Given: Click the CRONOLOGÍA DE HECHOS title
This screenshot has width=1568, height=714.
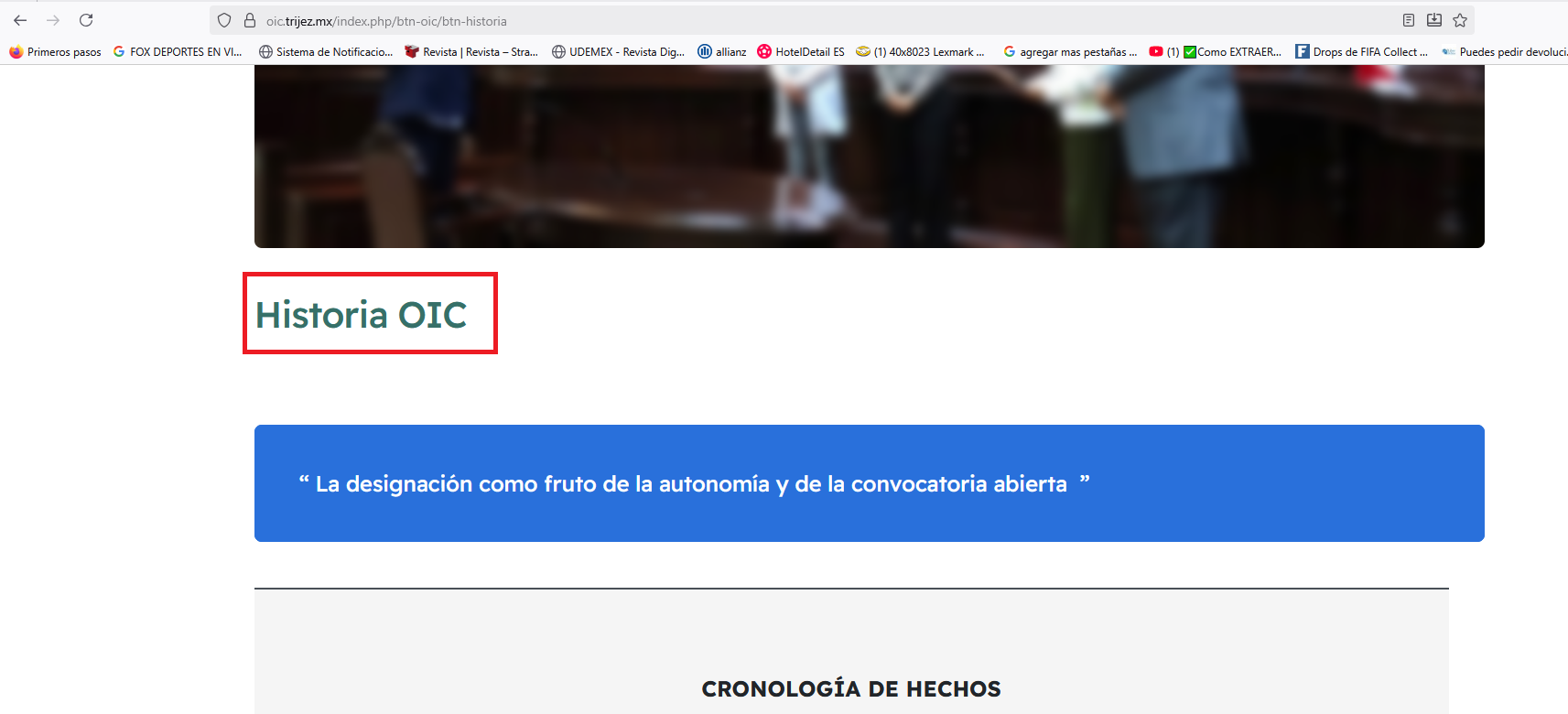Looking at the screenshot, I should (851, 689).
